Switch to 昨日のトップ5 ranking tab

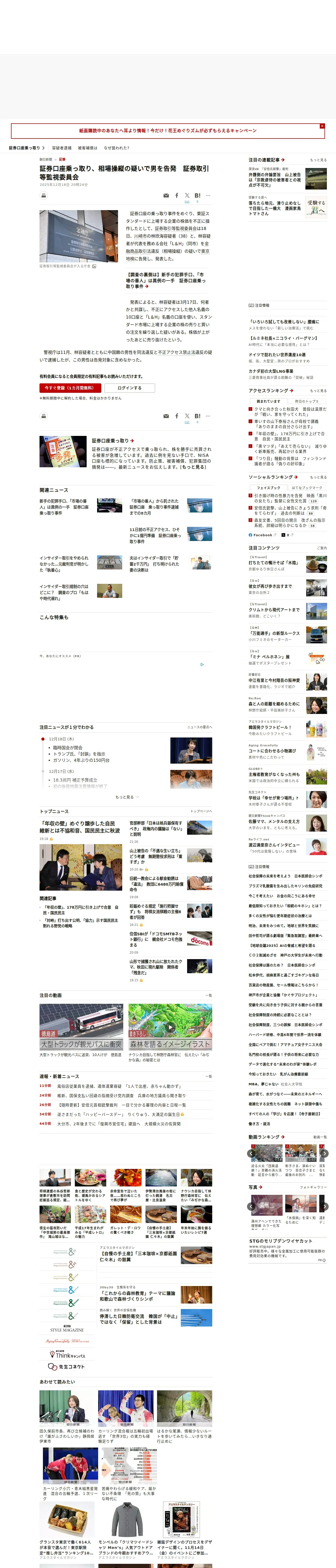click(x=306, y=401)
